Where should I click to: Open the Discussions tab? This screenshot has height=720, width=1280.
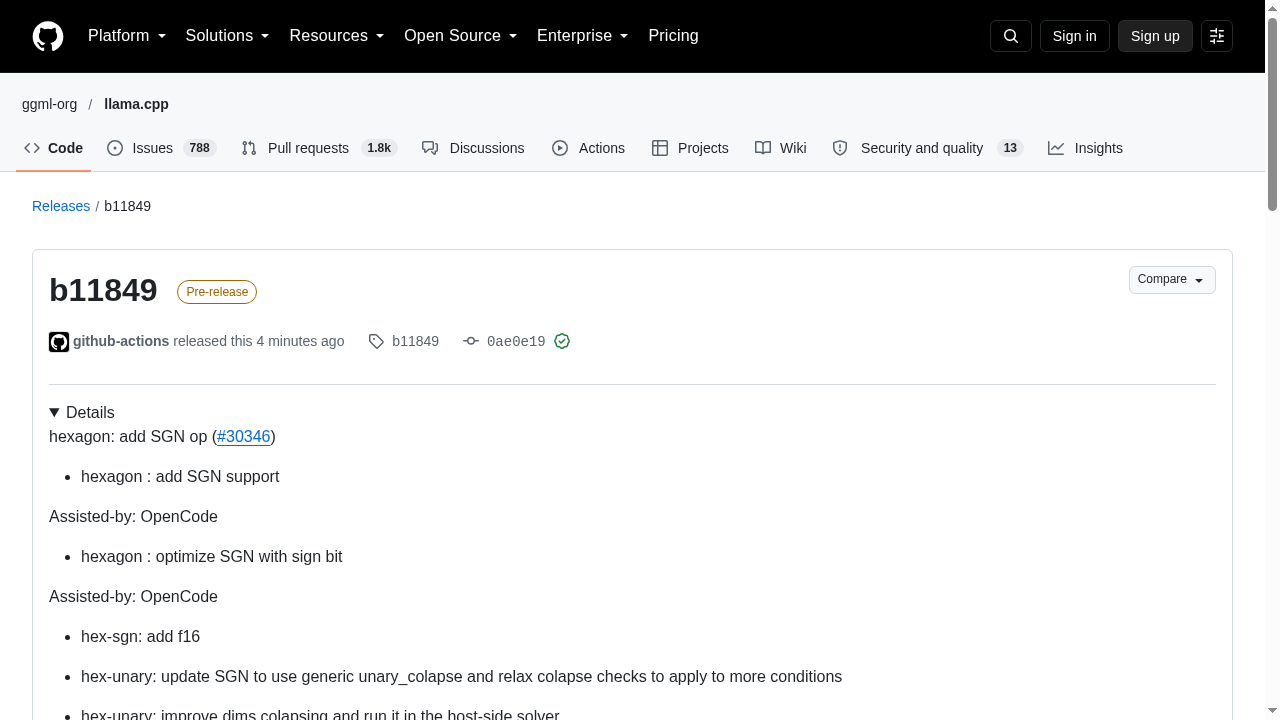[x=473, y=148]
